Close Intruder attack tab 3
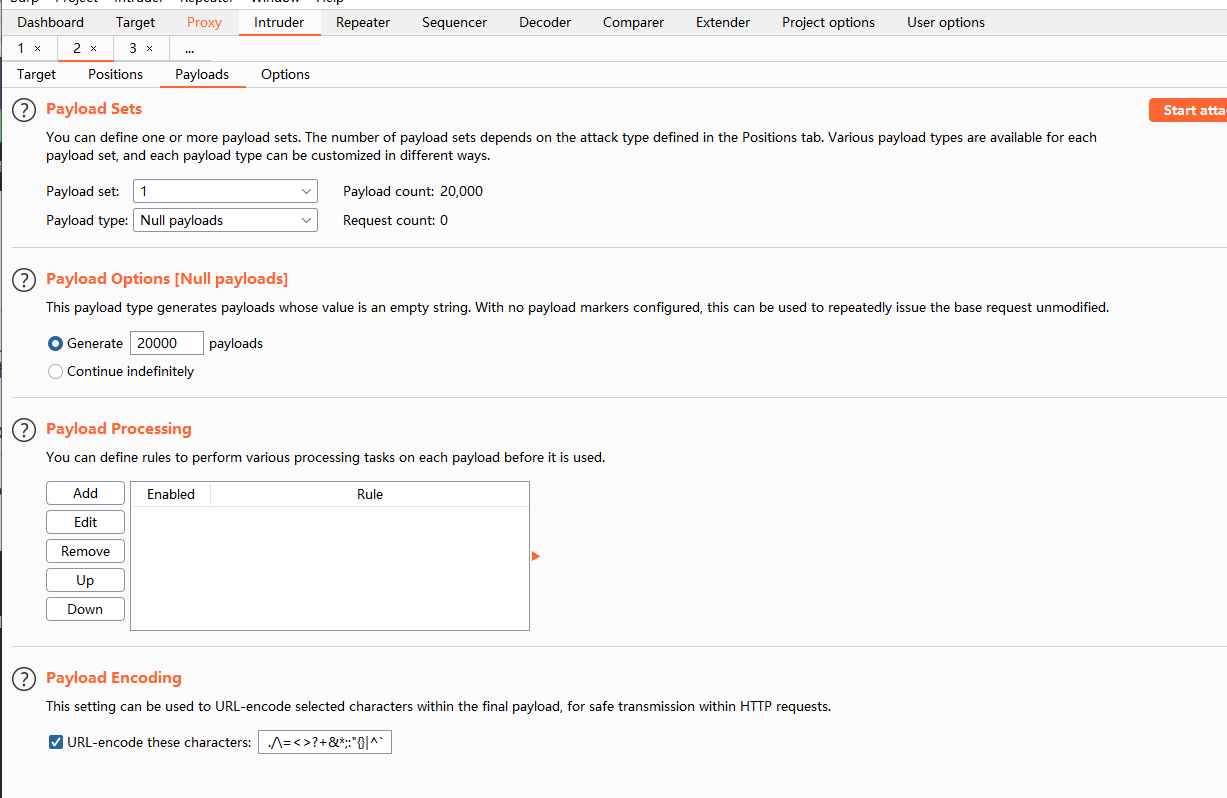1227x798 pixels. pos(150,49)
